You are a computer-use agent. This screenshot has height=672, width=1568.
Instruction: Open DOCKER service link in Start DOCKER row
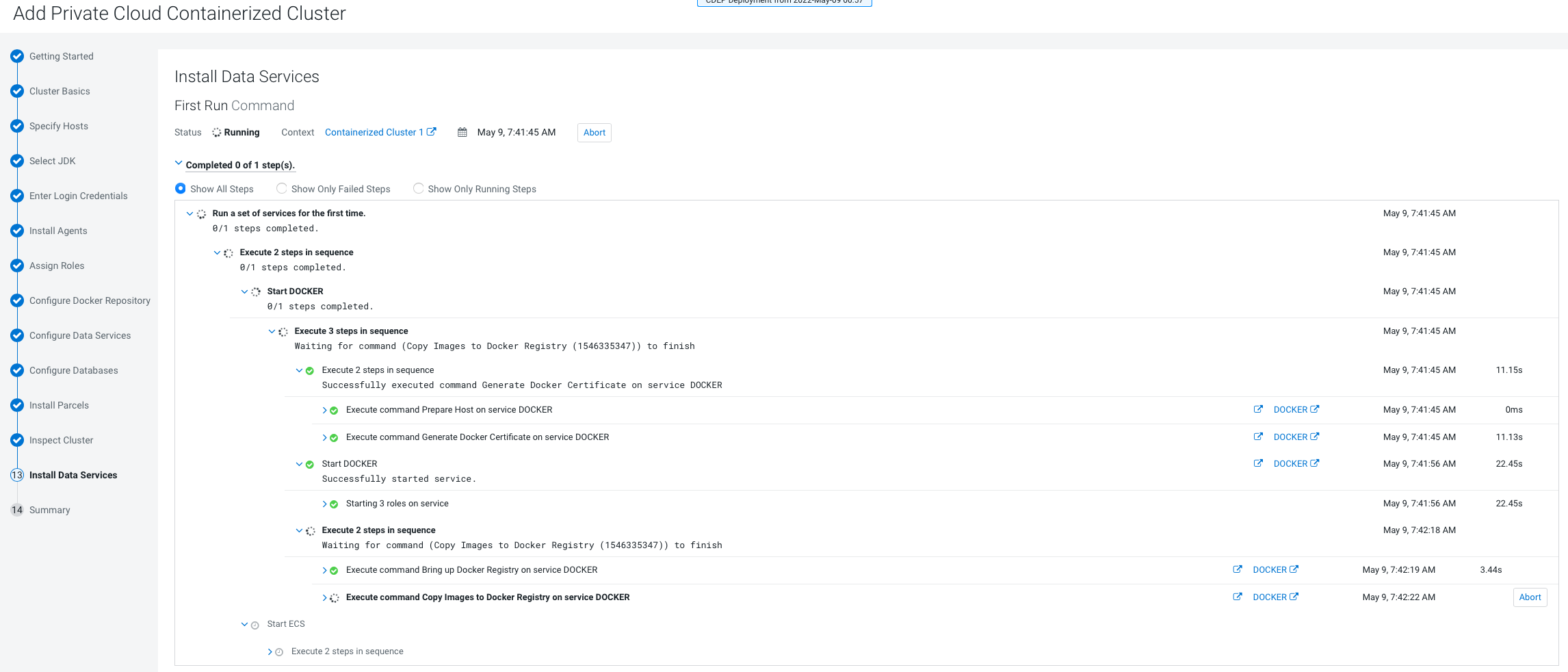[x=1290, y=464]
